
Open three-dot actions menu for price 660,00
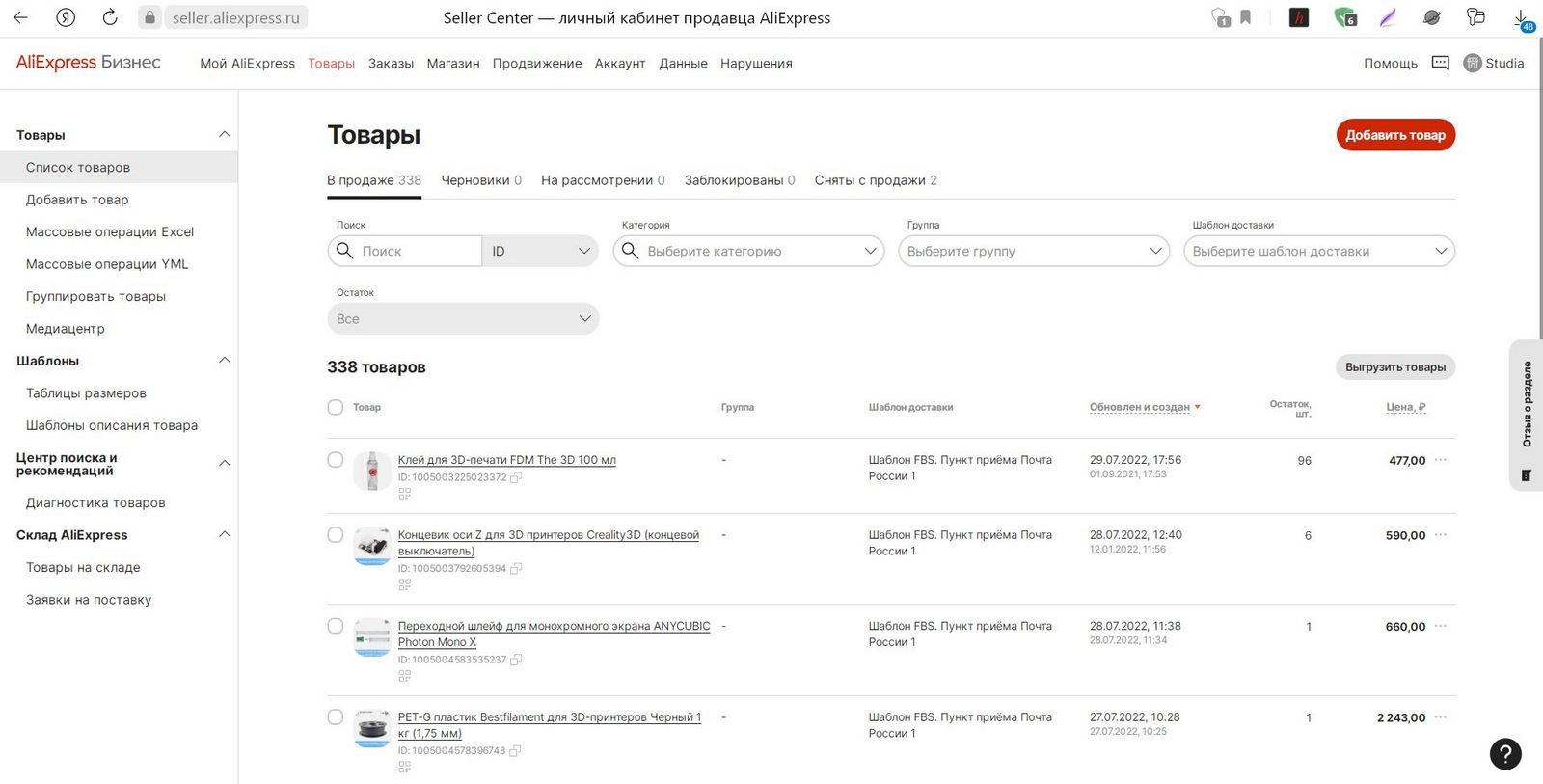(x=1441, y=626)
